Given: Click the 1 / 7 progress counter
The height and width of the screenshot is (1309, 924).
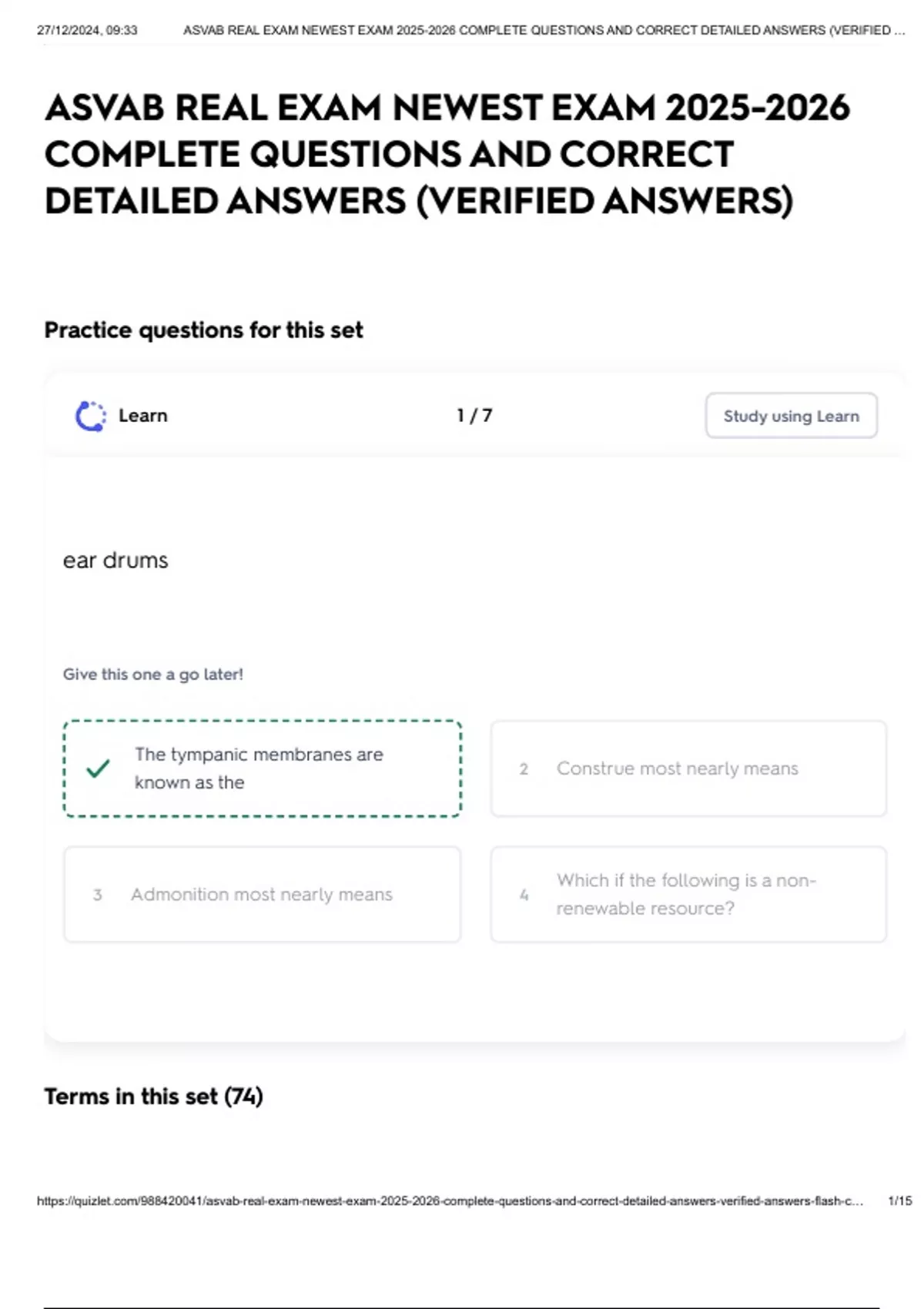Looking at the screenshot, I should click(474, 416).
